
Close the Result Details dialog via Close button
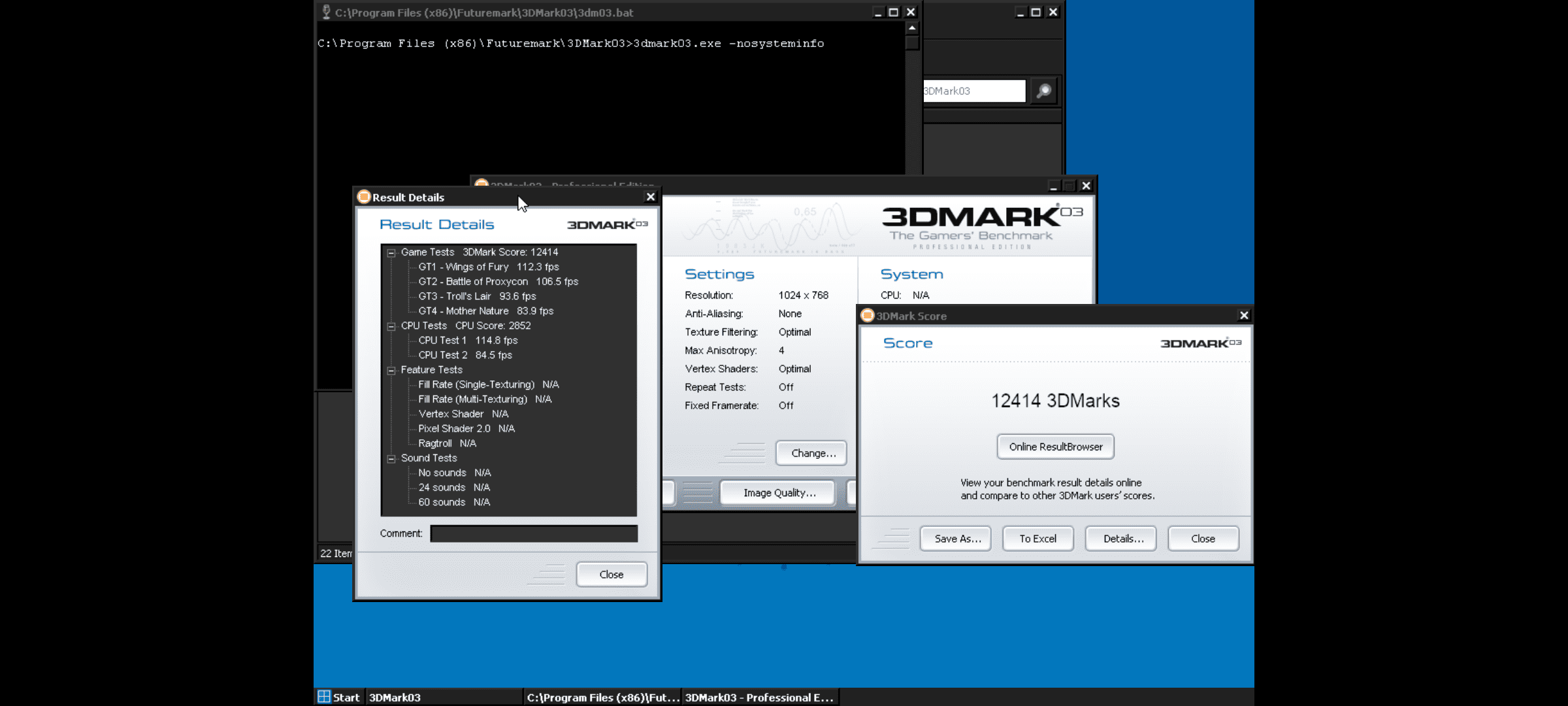tap(612, 575)
